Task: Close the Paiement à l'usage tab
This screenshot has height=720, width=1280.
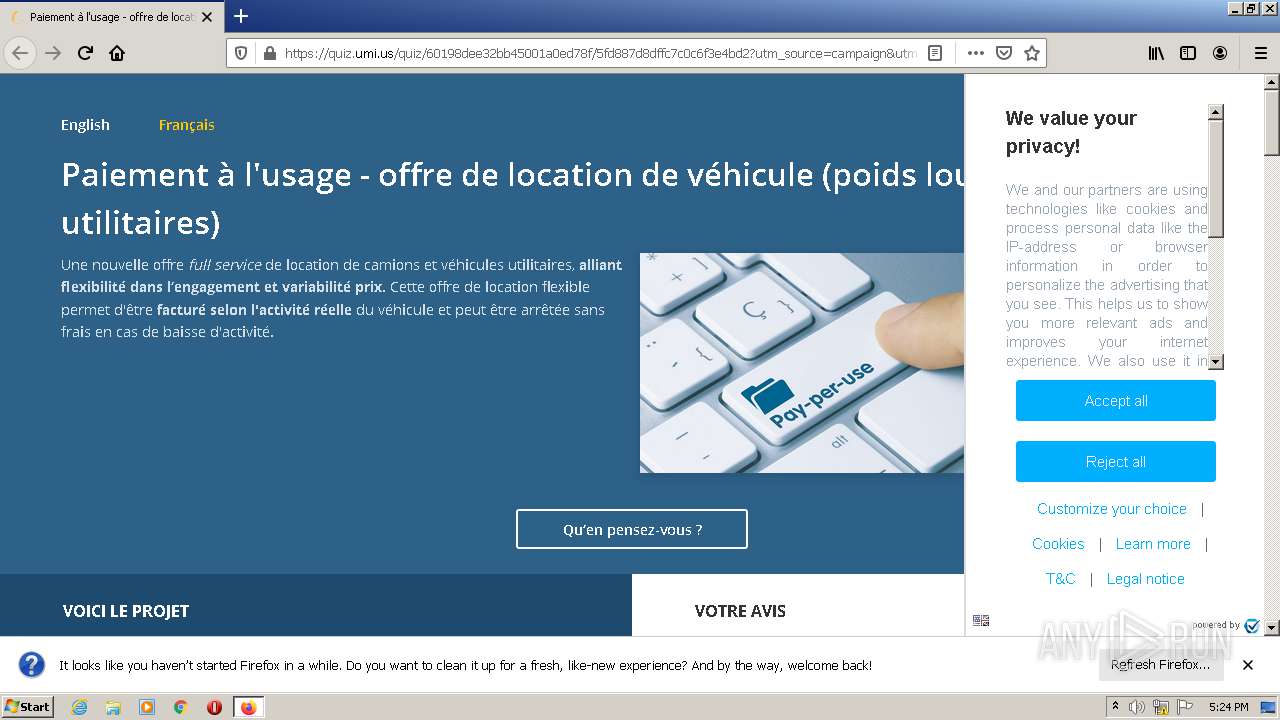Action: click(x=207, y=17)
